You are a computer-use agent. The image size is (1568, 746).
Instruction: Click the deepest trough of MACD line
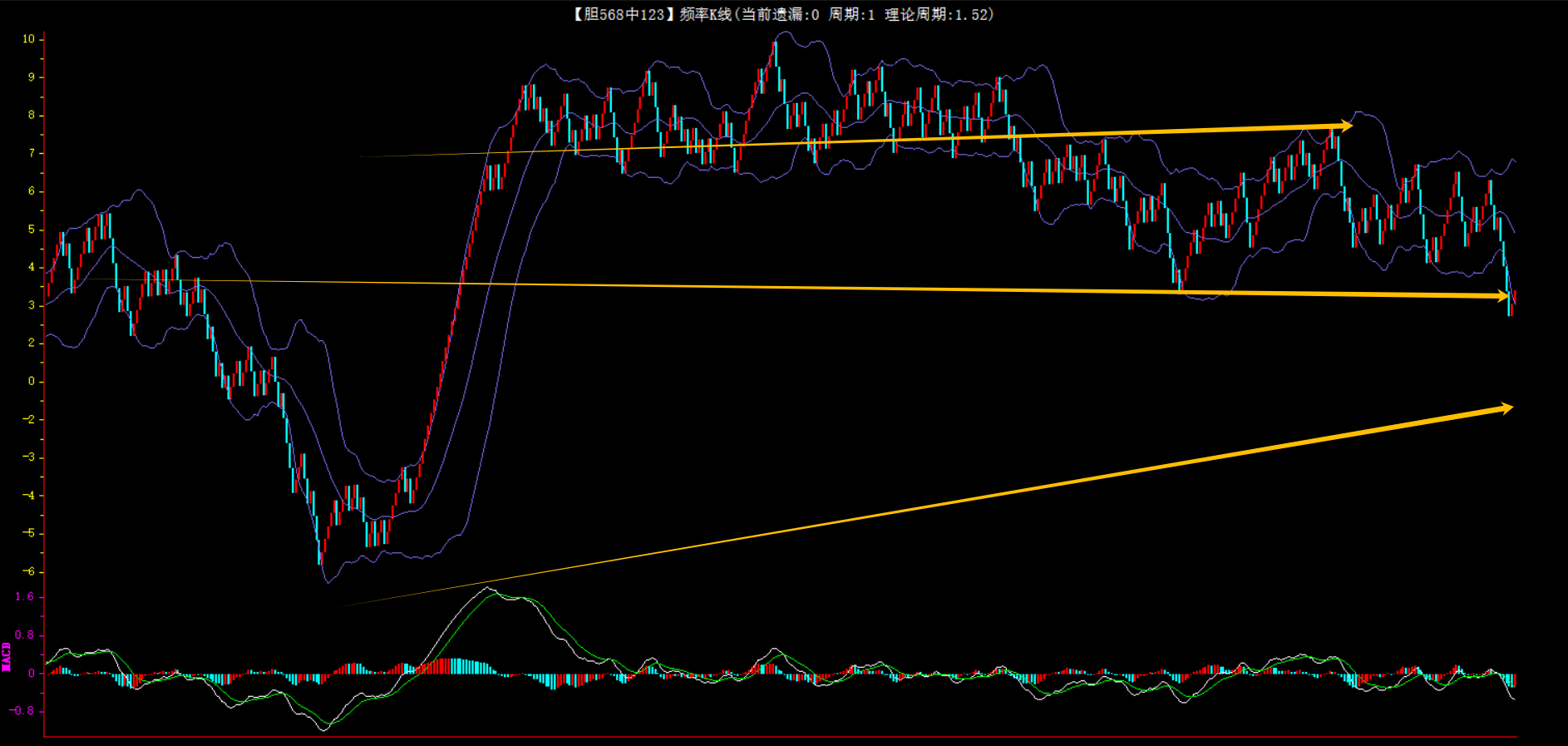tap(323, 729)
